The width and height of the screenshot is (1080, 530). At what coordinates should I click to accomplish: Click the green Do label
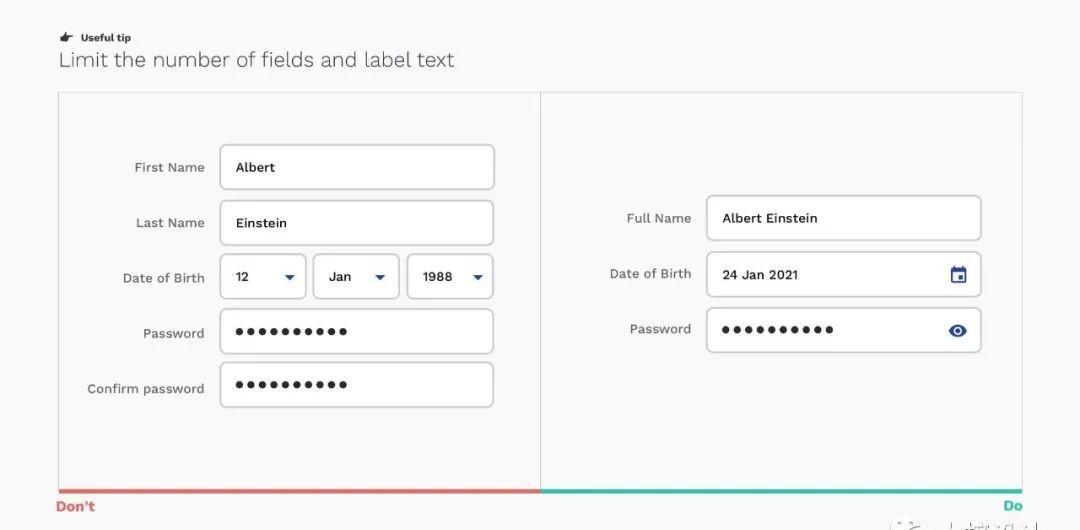click(x=1012, y=506)
